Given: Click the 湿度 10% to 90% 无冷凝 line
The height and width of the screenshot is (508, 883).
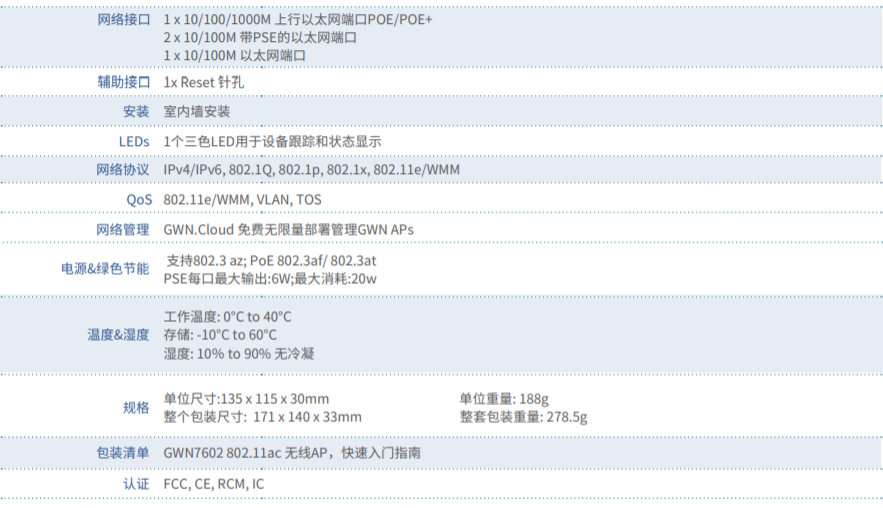Looking at the screenshot, I should (239, 353).
